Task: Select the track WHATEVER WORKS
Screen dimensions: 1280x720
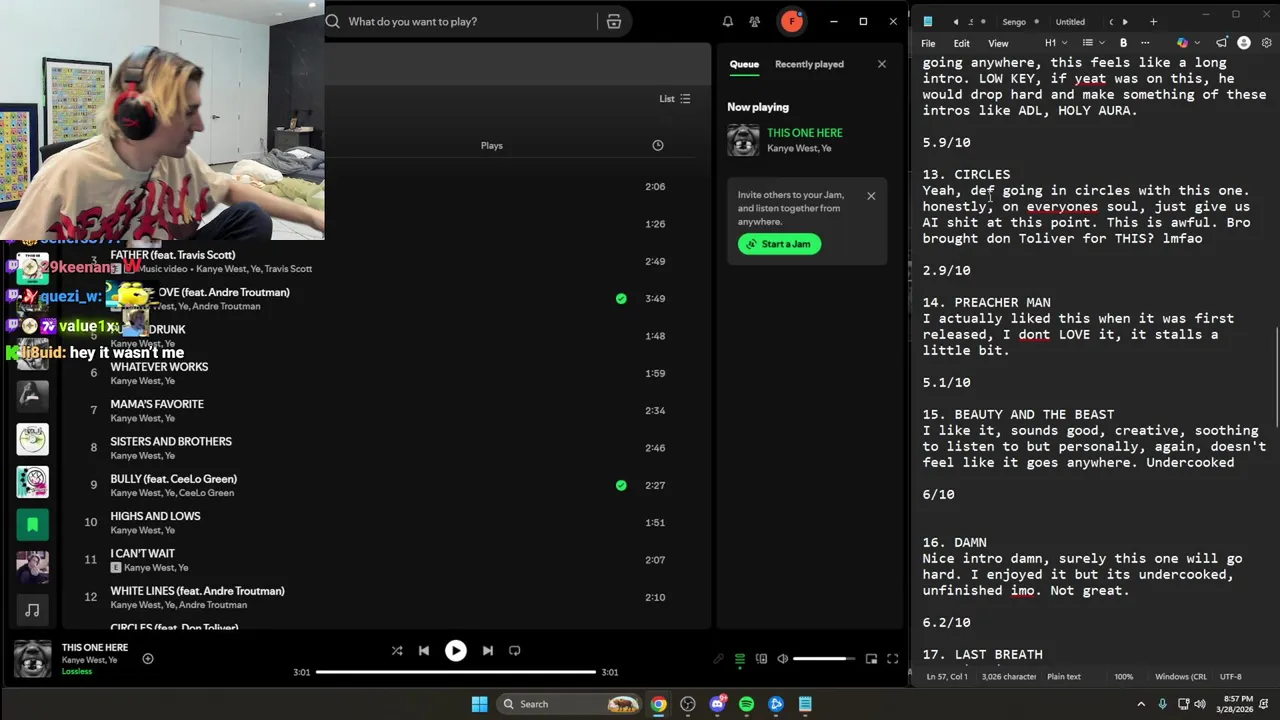Action: (x=159, y=367)
